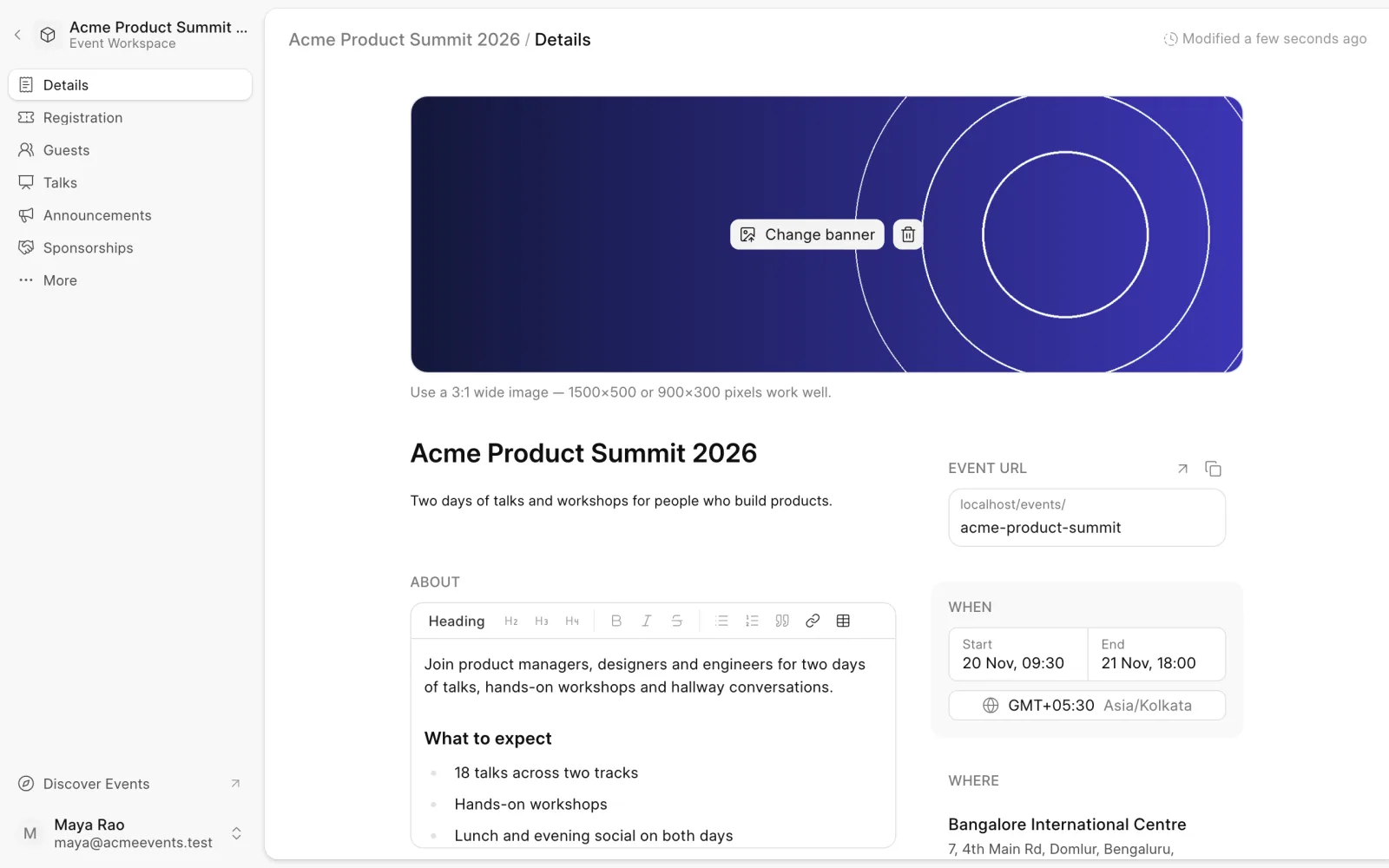Image resolution: width=1389 pixels, height=868 pixels.
Task: Insert a blockquote
Action: (782, 621)
